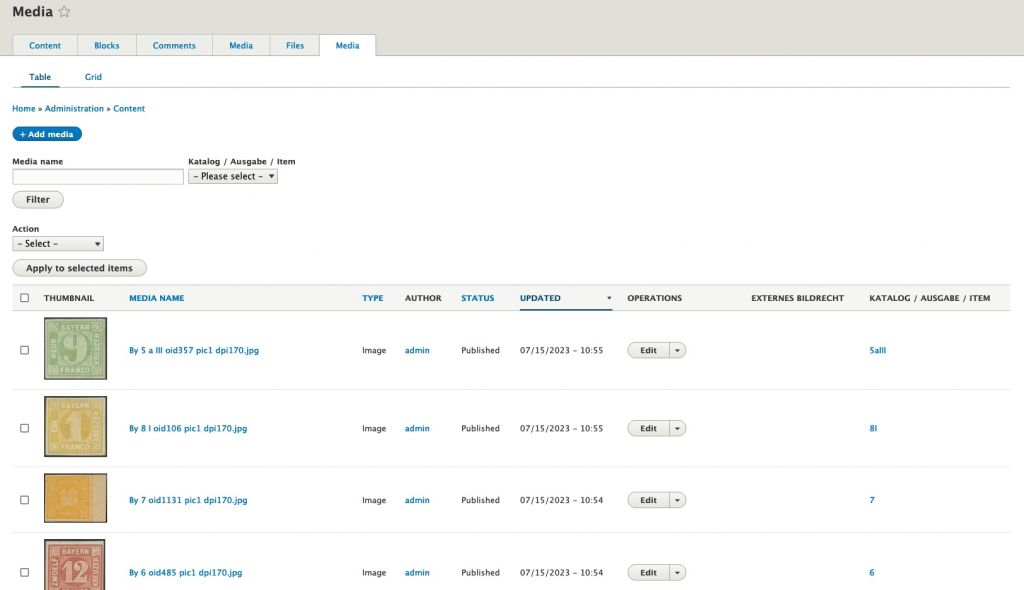The image size is (1024, 590).
Task: Click the star icon next to Media title
Action: click(65, 12)
